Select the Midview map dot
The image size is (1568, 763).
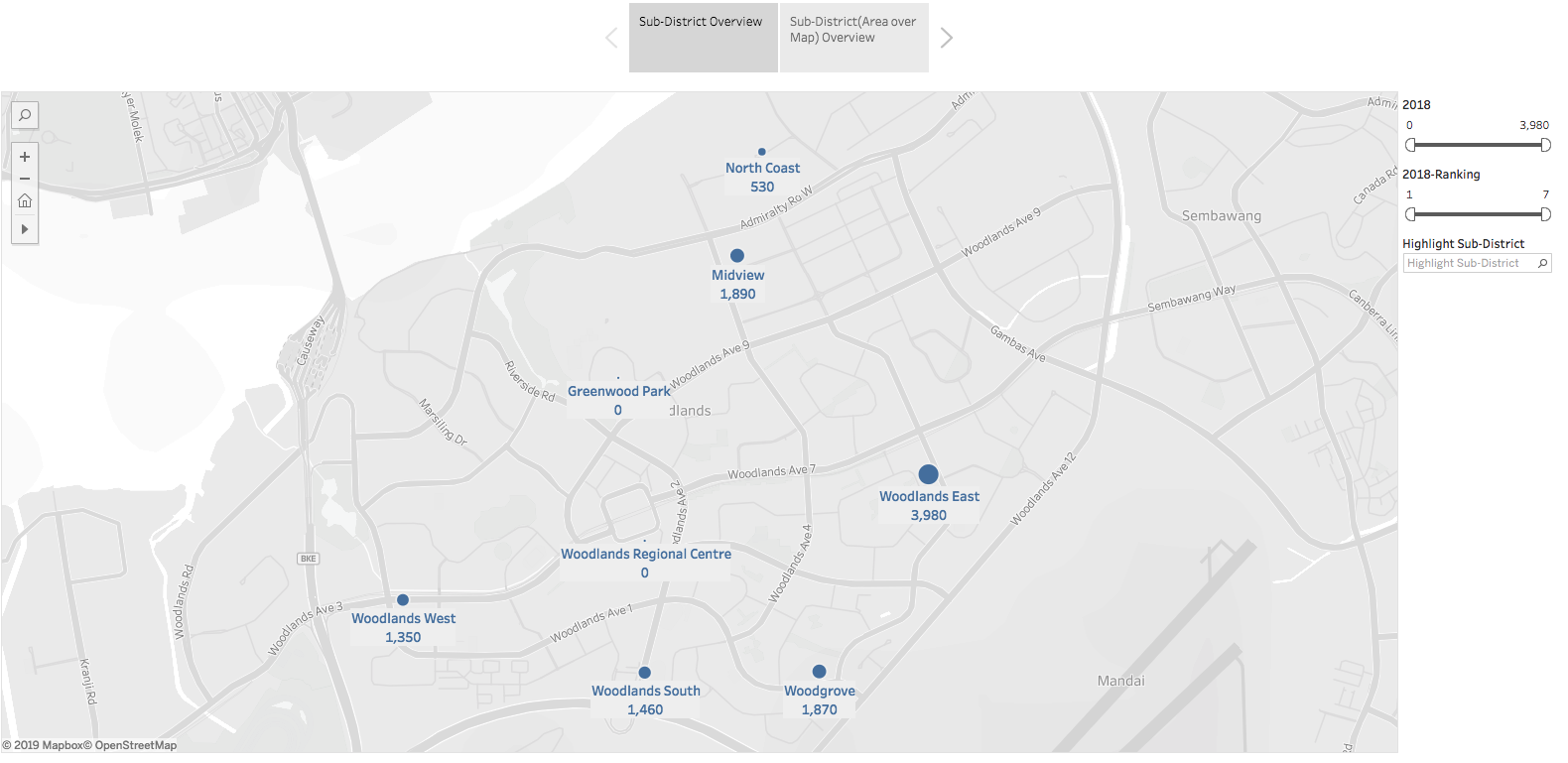[737, 255]
